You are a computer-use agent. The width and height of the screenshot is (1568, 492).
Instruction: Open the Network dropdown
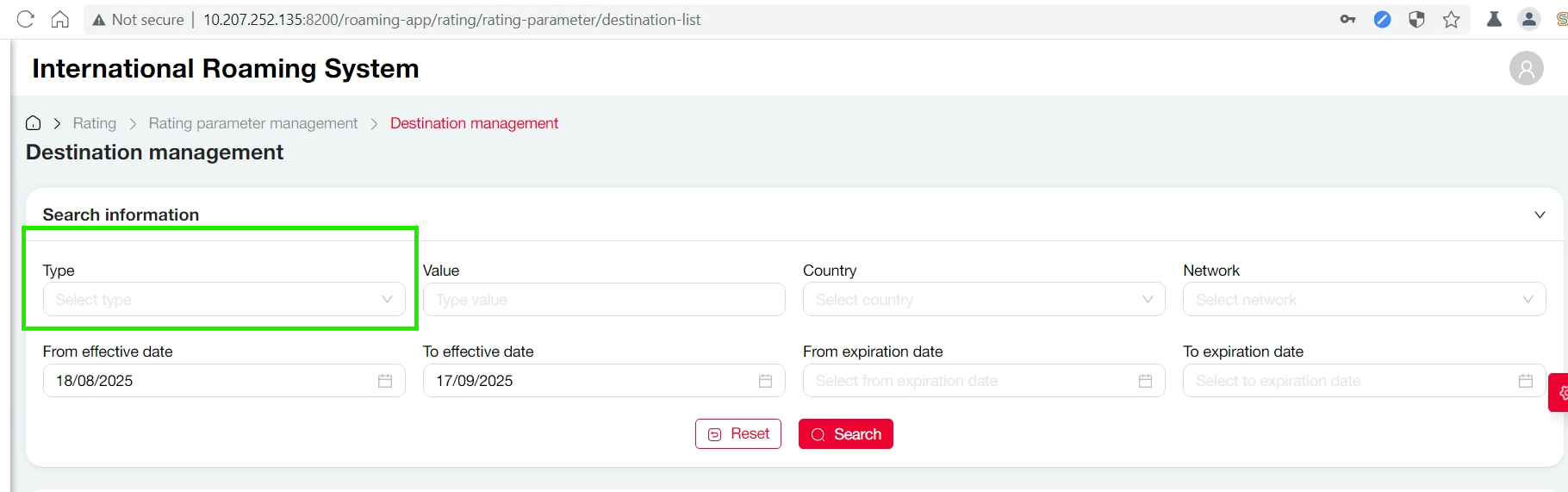coord(1363,300)
